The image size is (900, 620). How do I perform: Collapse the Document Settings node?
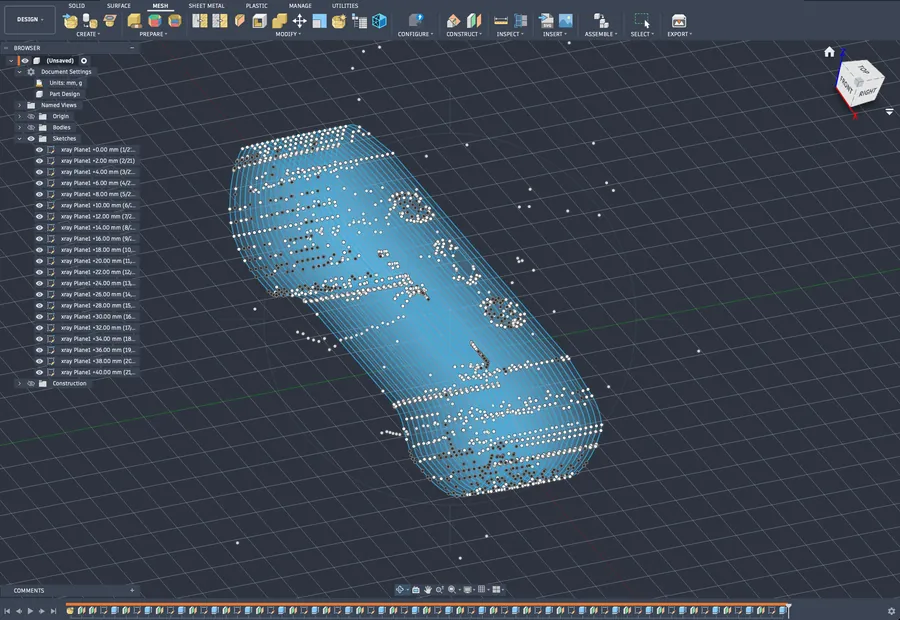pos(20,72)
